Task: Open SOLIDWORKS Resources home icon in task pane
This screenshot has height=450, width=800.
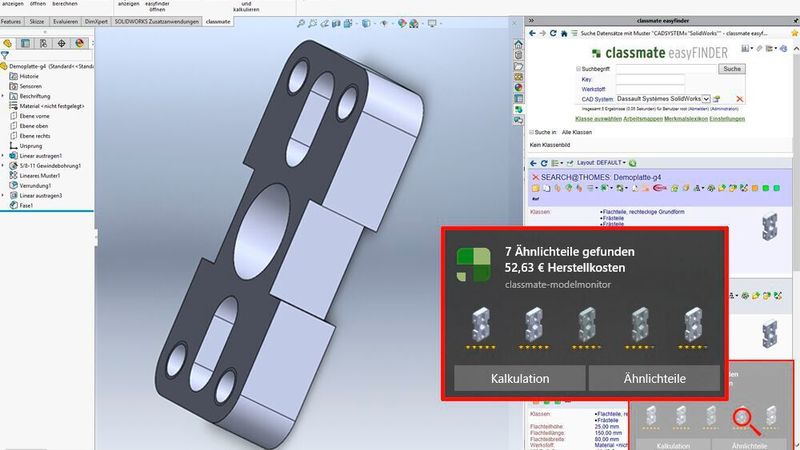Action: coord(518,44)
